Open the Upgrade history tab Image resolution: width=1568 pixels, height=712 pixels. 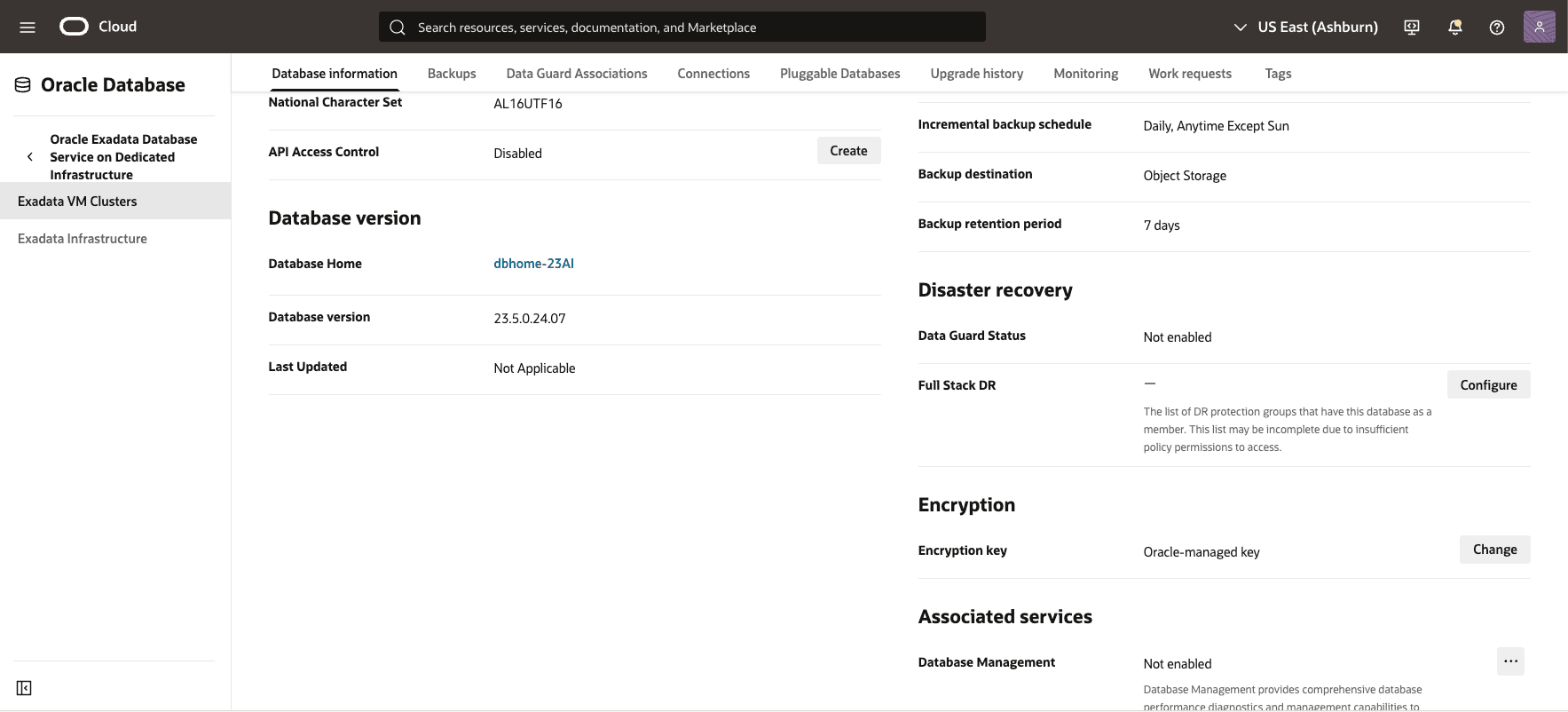click(x=977, y=74)
